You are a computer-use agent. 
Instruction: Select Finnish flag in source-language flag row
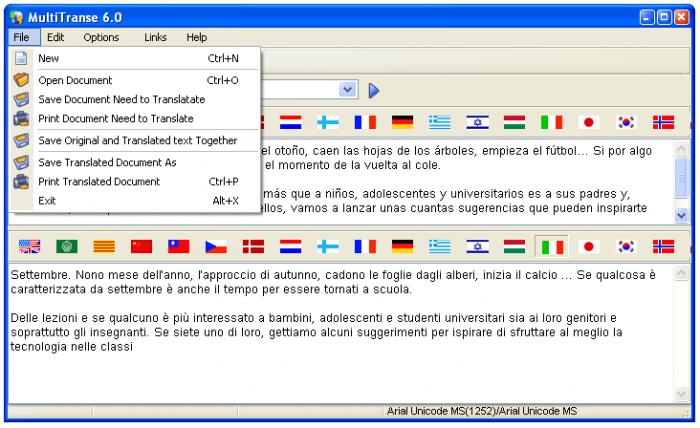pos(328,122)
